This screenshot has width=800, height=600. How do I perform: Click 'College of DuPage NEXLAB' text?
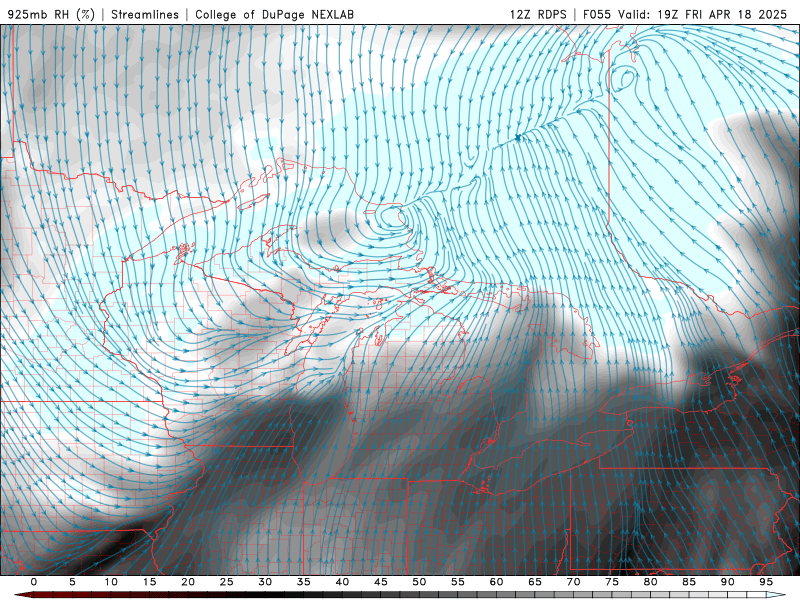click(x=274, y=14)
